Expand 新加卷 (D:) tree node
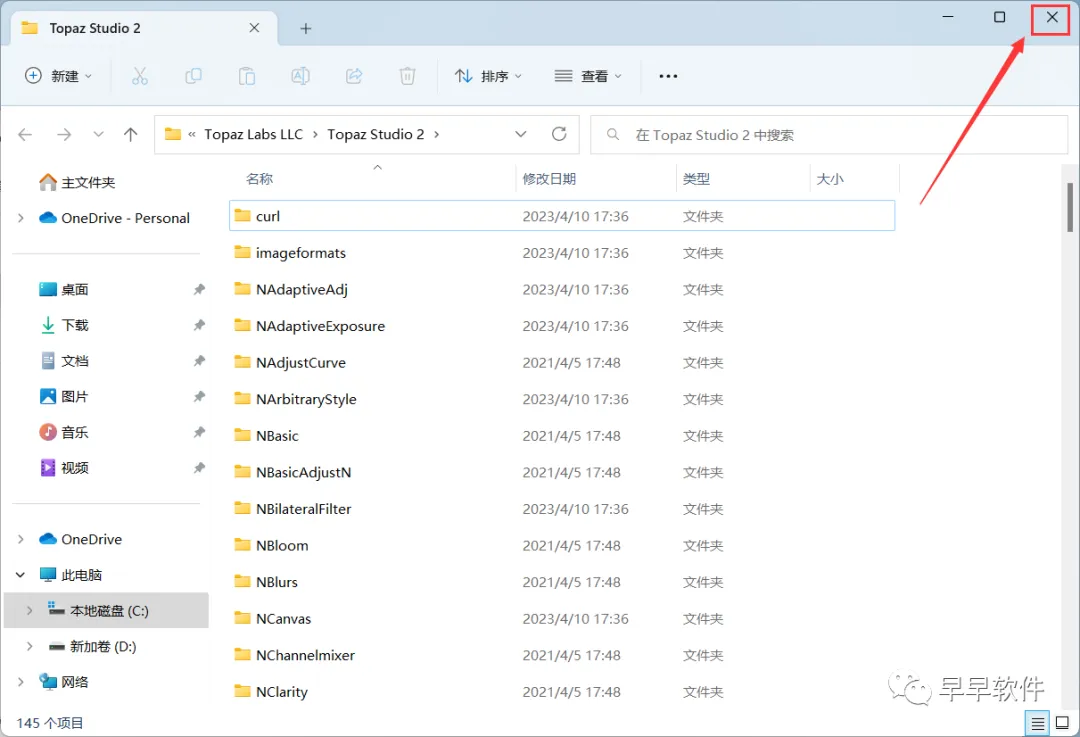This screenshot has height=737, width=1080. click(x=29, y=647)
